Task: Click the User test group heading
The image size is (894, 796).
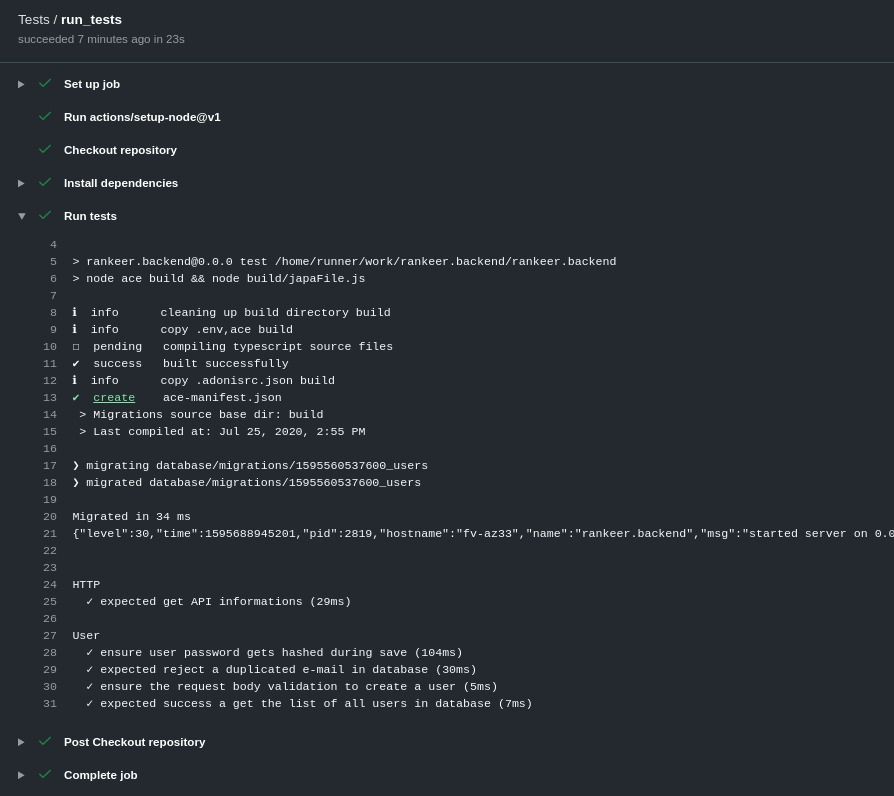Action: 86,636
